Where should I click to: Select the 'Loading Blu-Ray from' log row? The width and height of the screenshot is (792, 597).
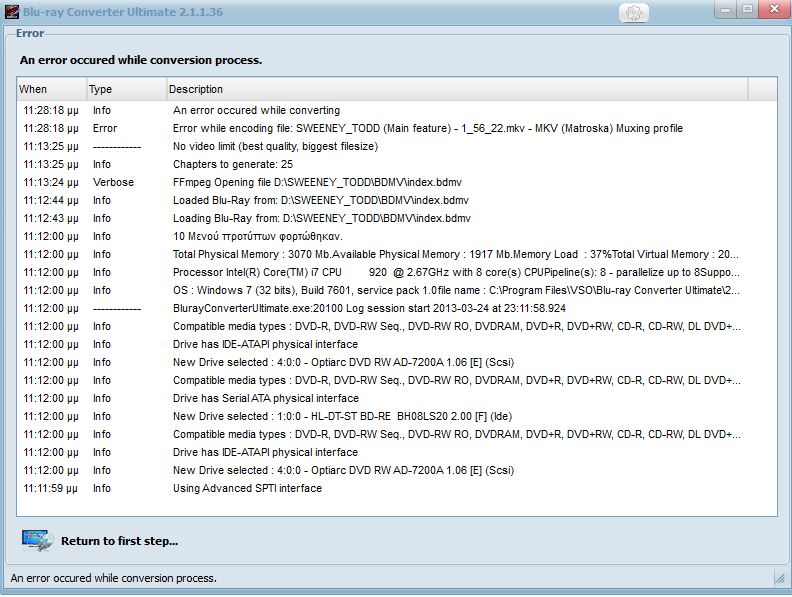coord(397,218)
